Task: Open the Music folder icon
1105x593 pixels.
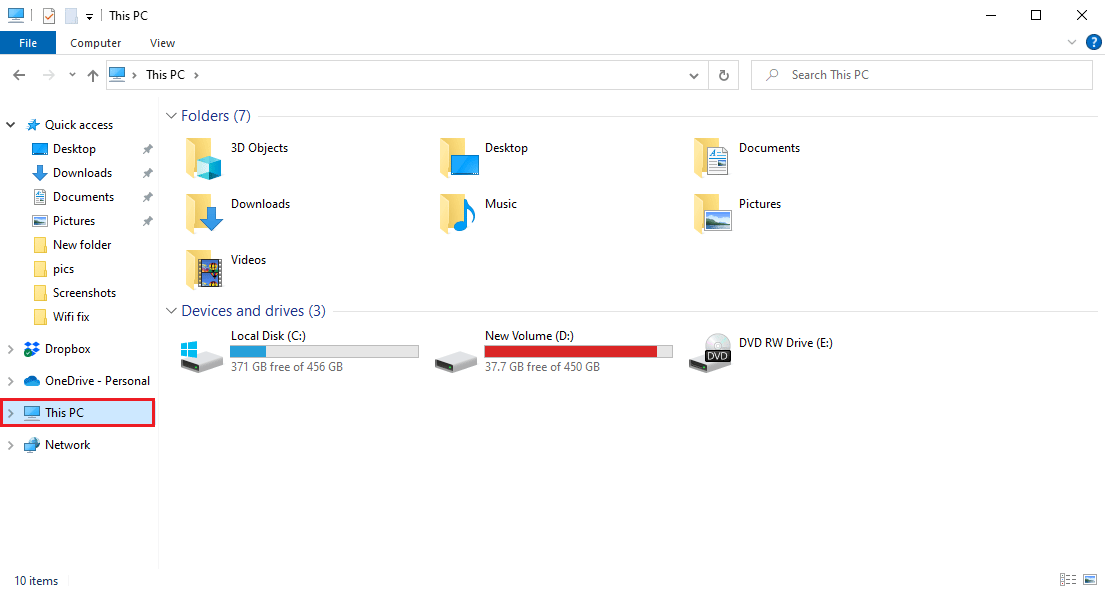Action: 457,213
